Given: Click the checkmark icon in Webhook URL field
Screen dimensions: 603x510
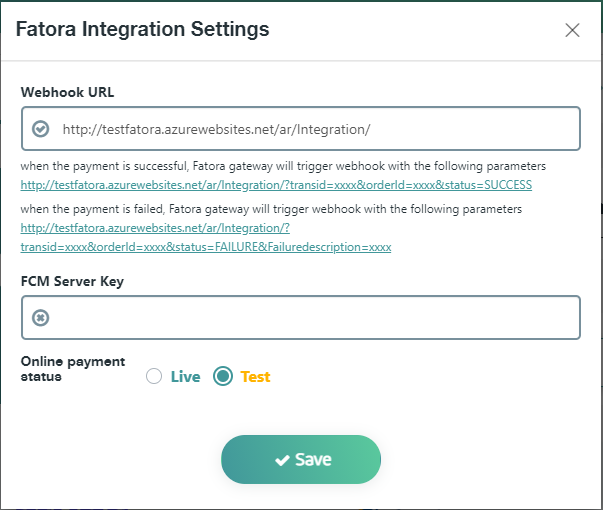Looking at the screenshot, I should click(x=40, y=129).
